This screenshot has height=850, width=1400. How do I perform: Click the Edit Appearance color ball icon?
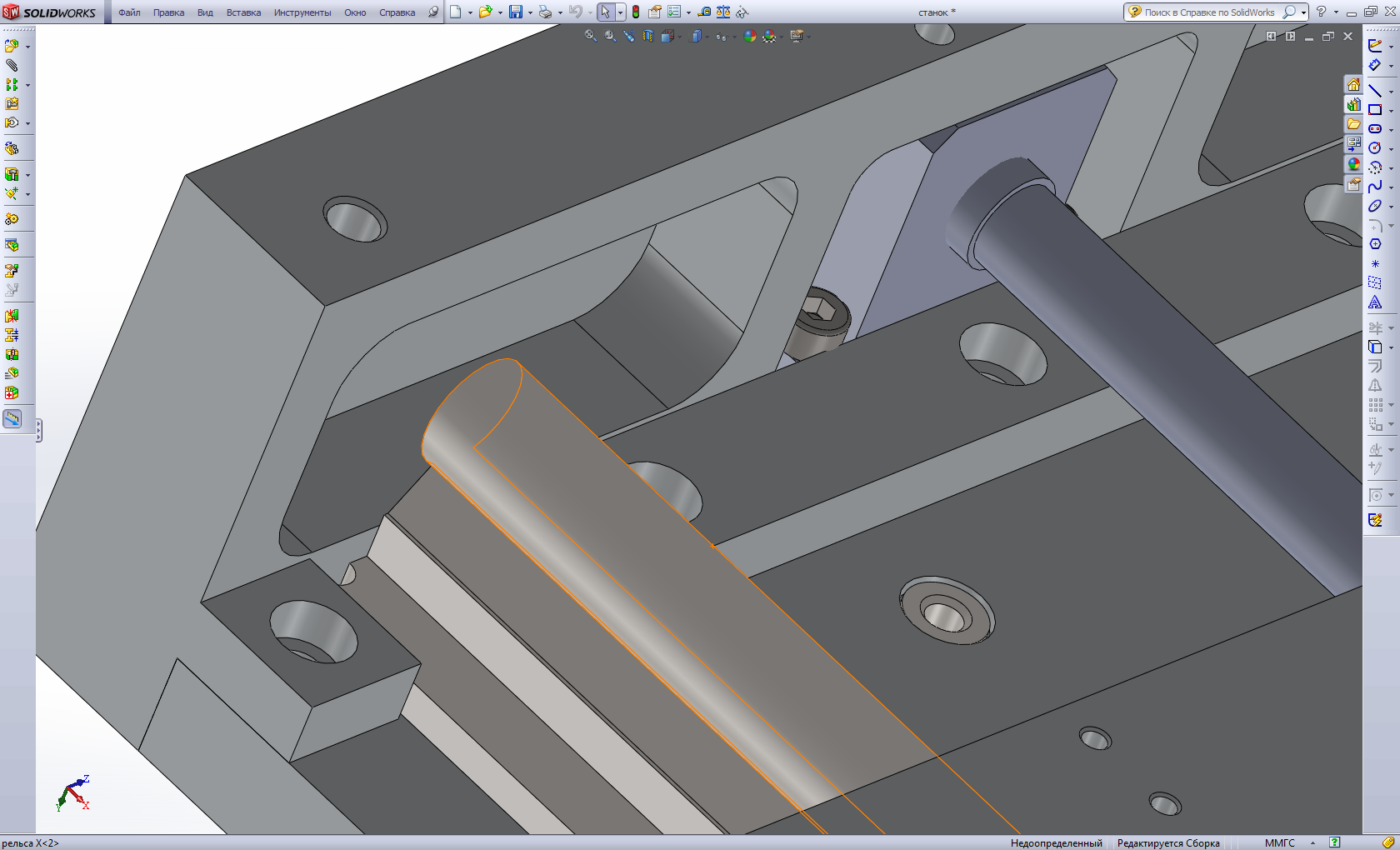[x=749, y=36]
